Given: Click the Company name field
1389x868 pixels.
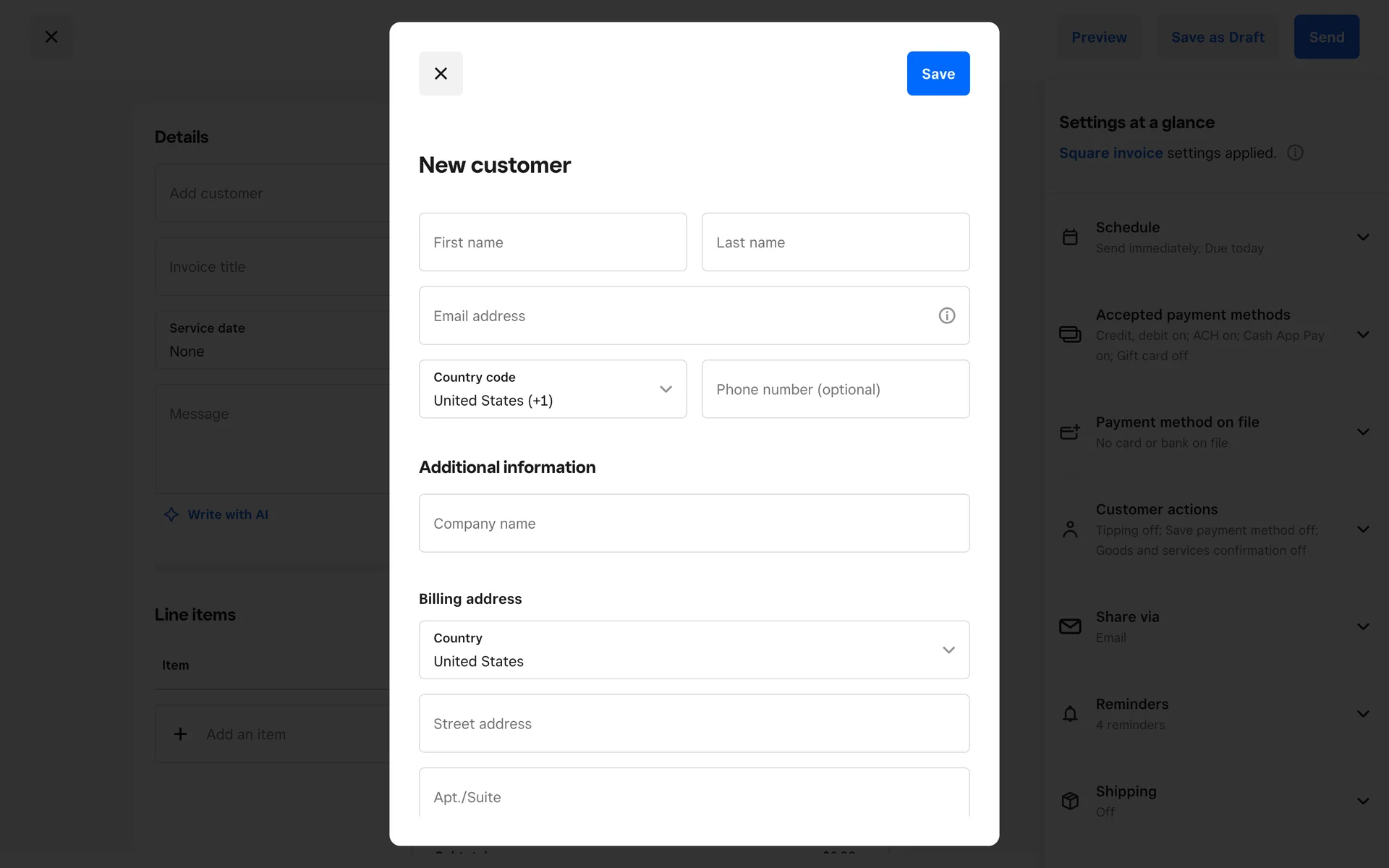Looking at the screenshot, I should [694, 523].
